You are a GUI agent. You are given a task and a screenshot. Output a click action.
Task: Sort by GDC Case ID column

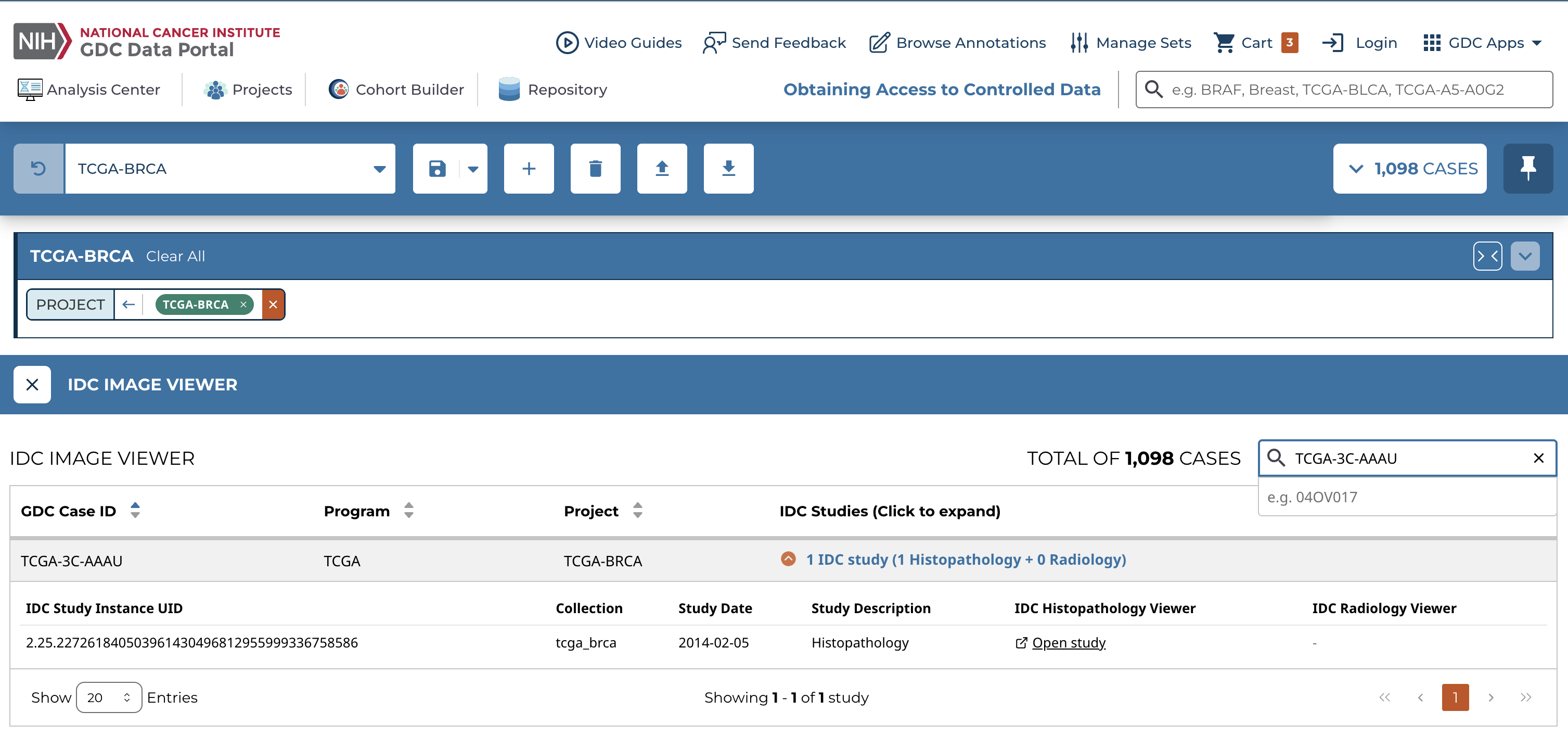(135, 511)
